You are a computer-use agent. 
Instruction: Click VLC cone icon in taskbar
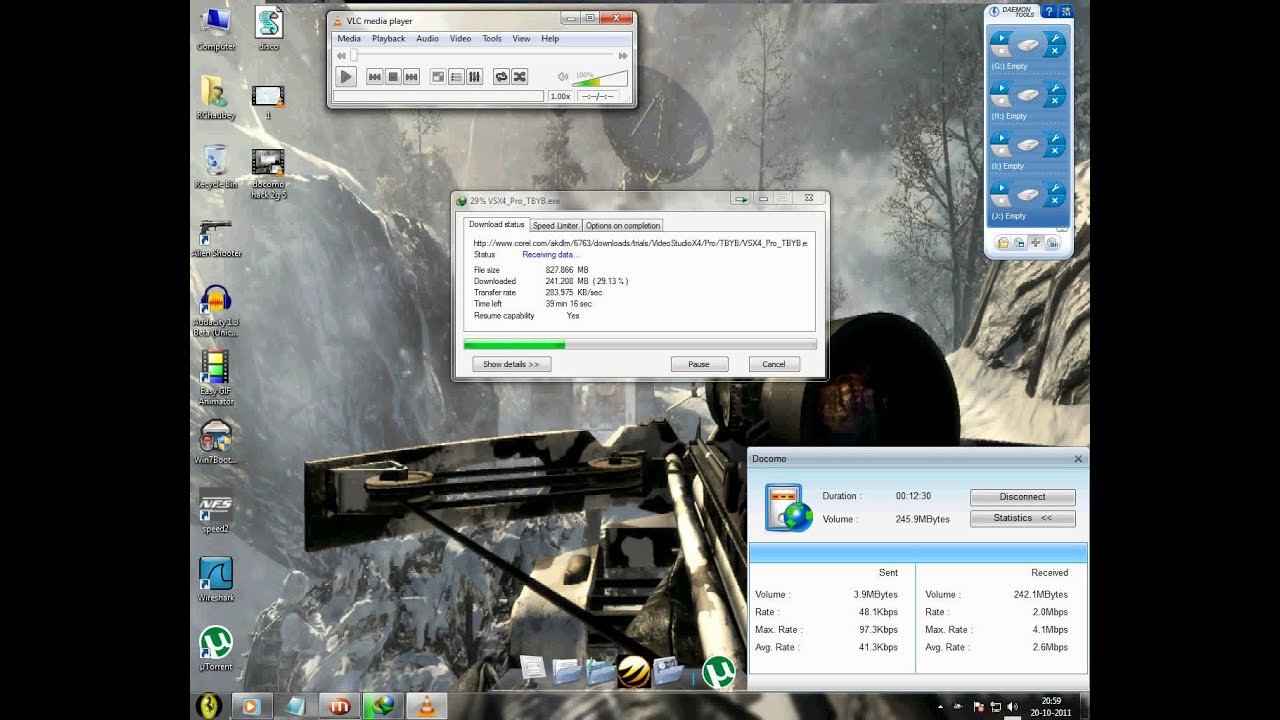(425, 706)
